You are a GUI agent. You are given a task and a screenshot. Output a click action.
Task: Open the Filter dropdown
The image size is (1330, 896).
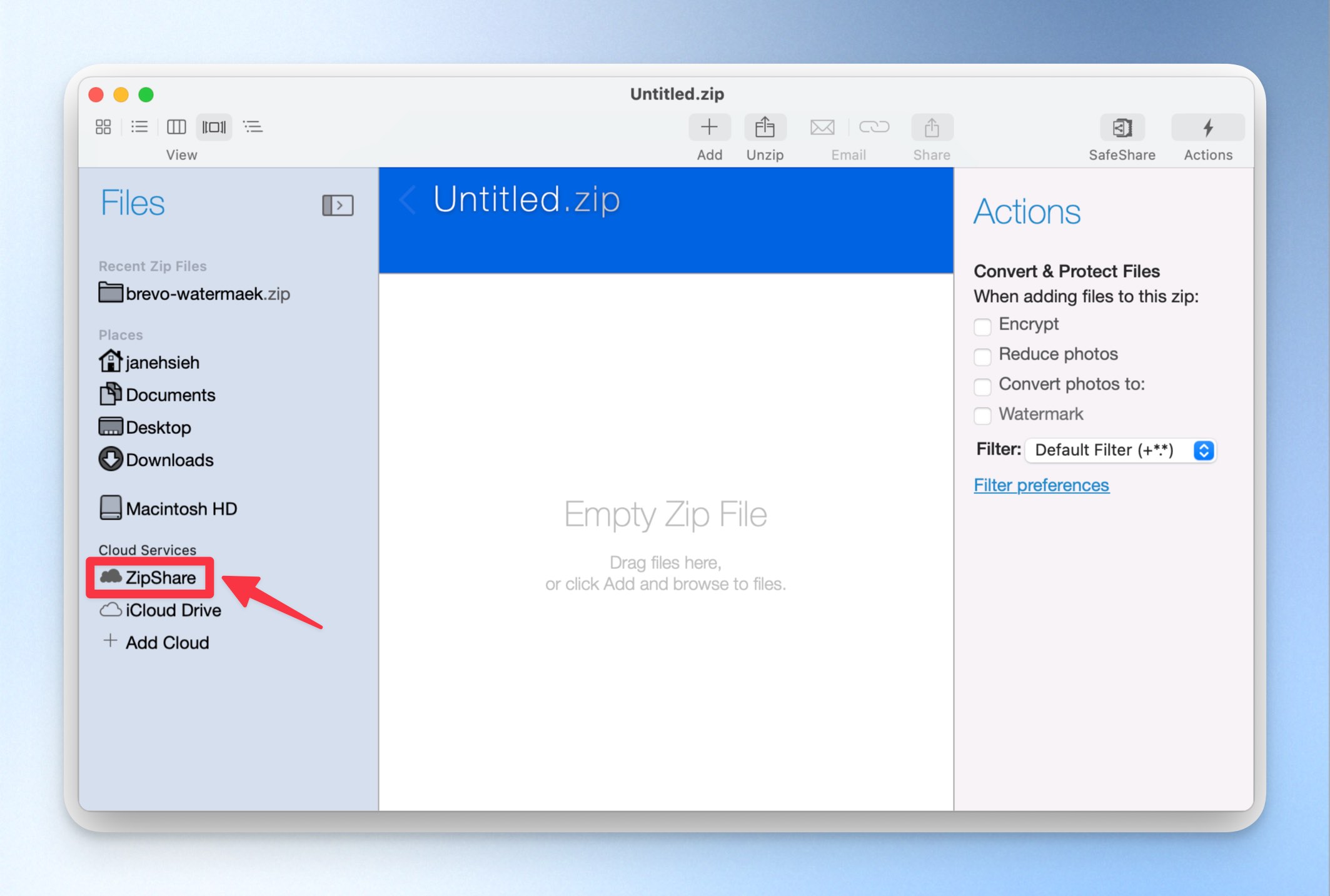tap(1121, 450)
